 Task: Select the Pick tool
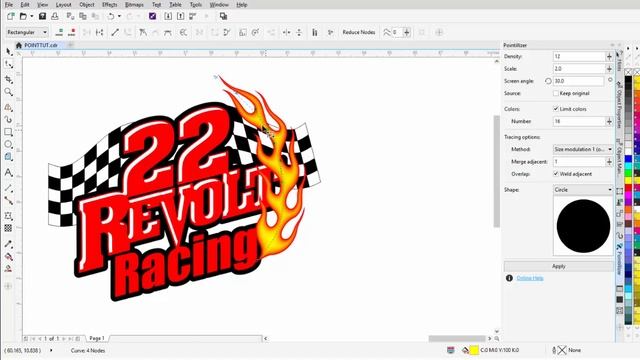9,51
